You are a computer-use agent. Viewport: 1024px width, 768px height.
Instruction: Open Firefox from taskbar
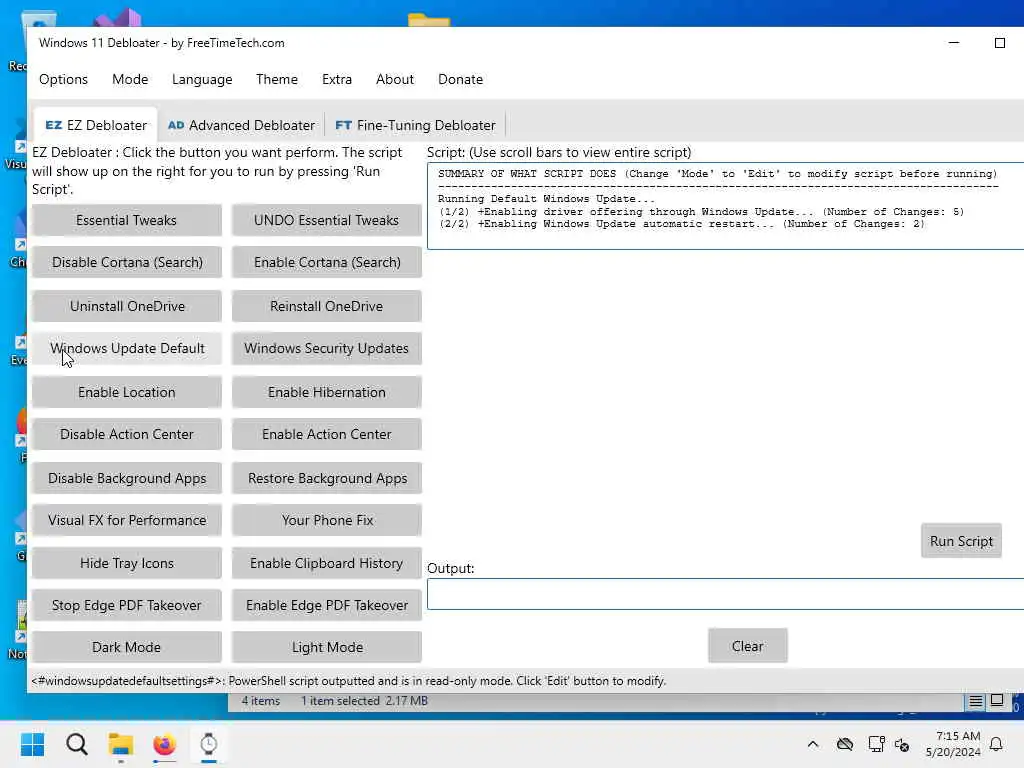click(x=165, y=744)
